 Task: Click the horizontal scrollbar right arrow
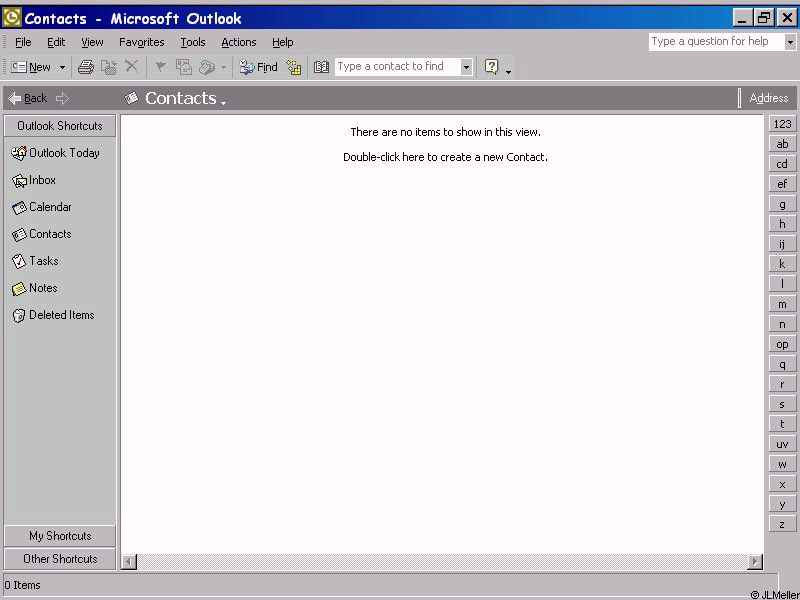coord(755,562)
